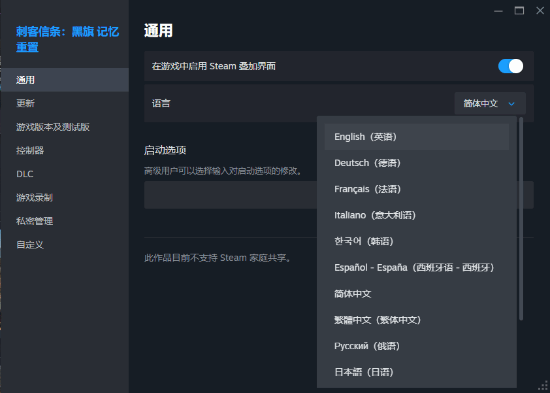The image size is (550, 393).
Task: Click the dropdown chevron next to 简体中文
Action: click(x=511, y=104)
